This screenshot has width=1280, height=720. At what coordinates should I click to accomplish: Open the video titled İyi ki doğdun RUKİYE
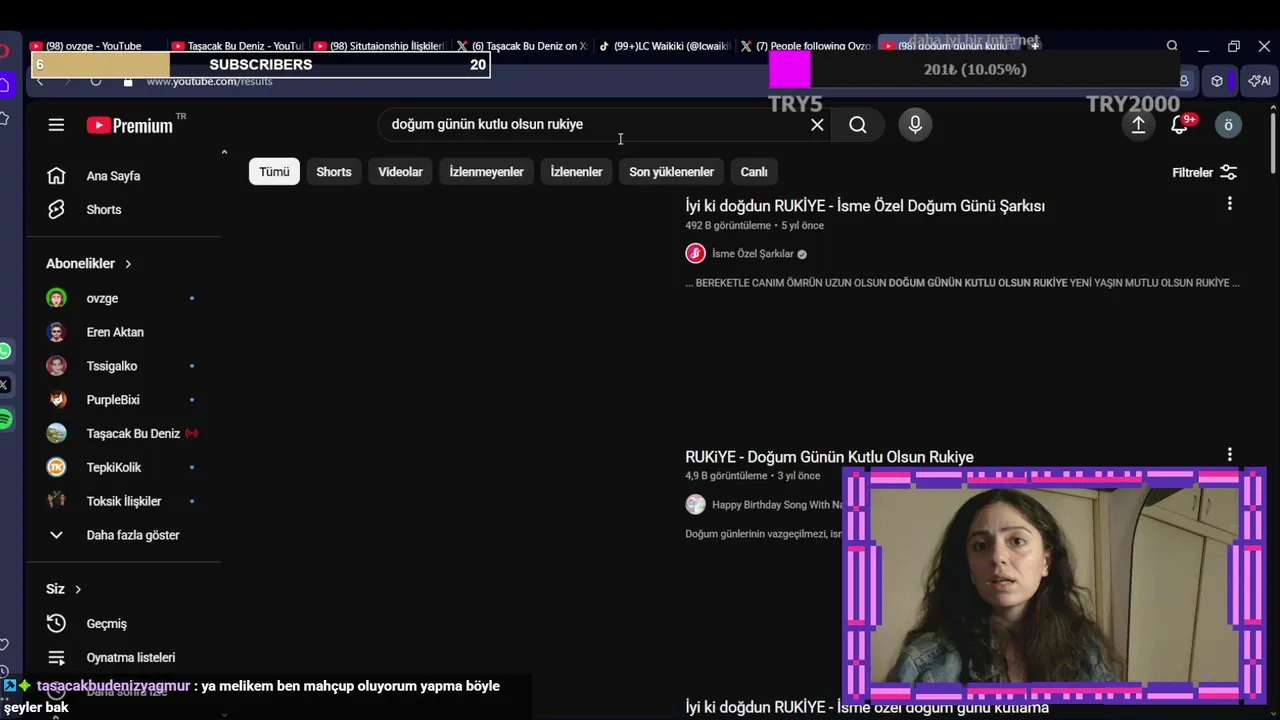click(x=865, y=206)
